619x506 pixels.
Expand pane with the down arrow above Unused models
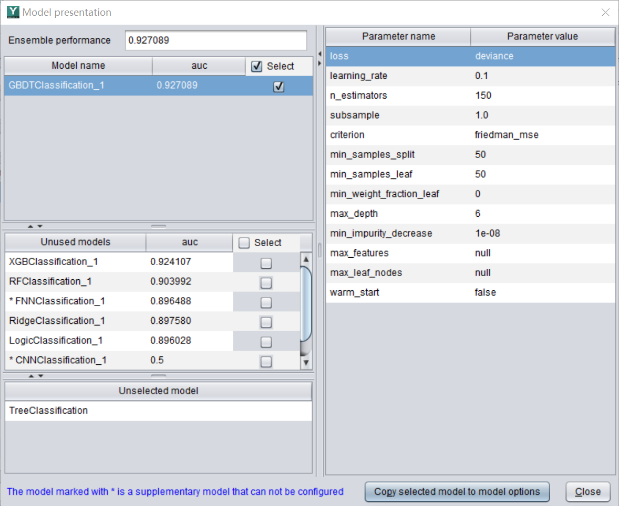(x=38, y=227)
